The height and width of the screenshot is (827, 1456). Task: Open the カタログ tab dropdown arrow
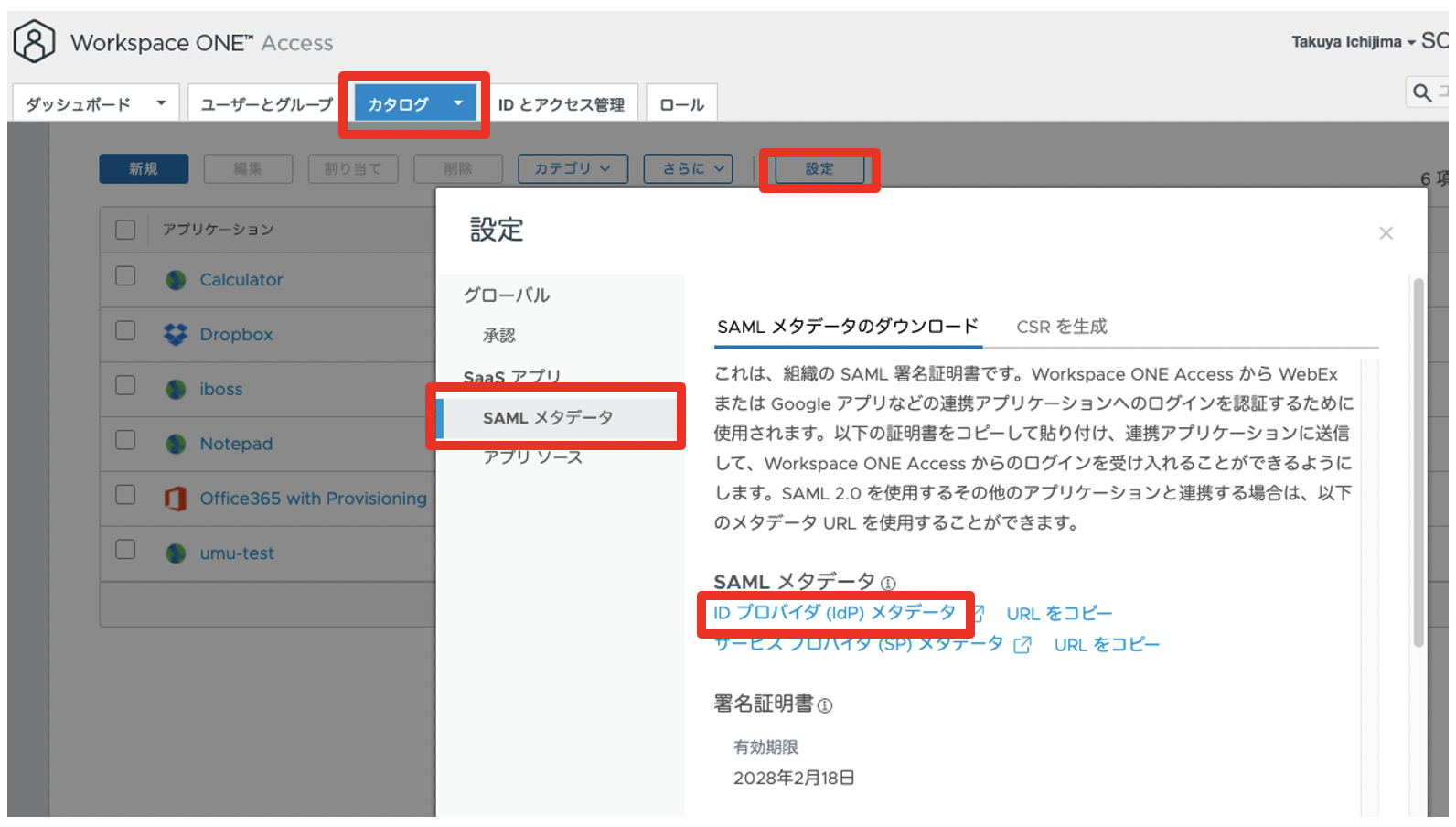tap(458, 103)
